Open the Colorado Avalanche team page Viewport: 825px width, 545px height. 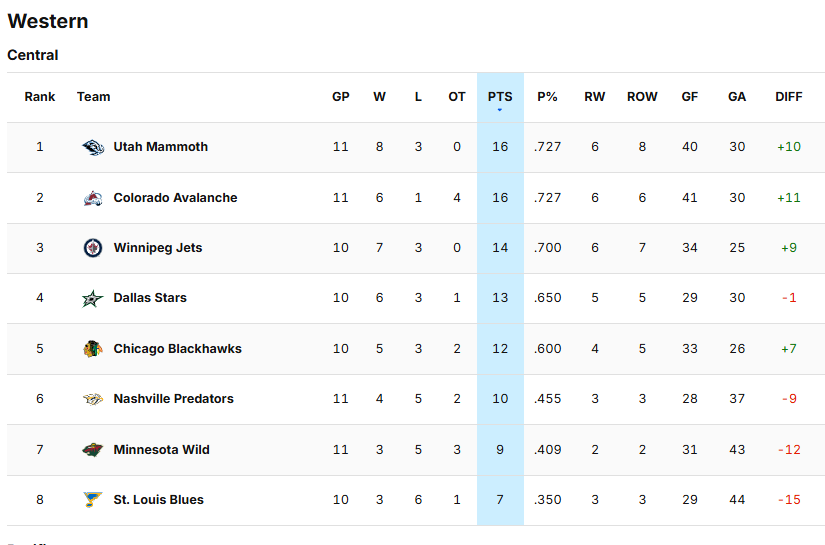coord(175,198)
